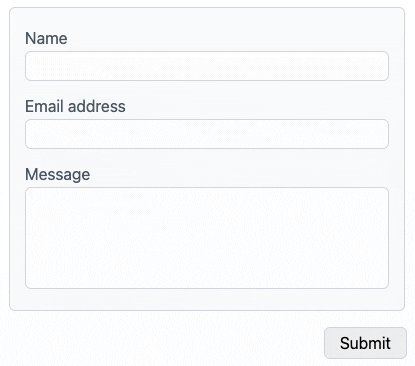Focus the first text box in form

pyautogui.click(x=207, y=66)
